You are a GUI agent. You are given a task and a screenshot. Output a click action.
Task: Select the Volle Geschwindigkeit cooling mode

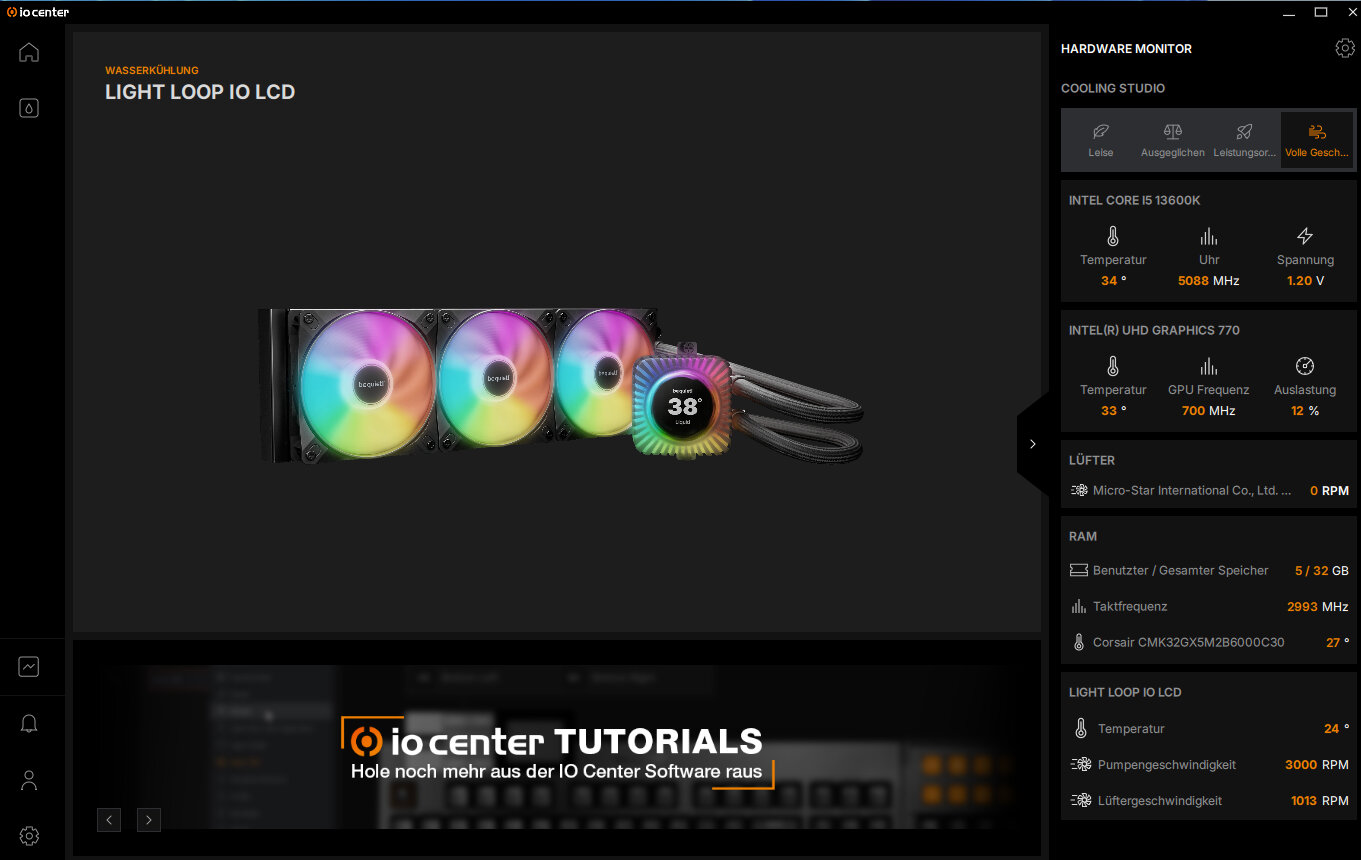point(1317,140)
